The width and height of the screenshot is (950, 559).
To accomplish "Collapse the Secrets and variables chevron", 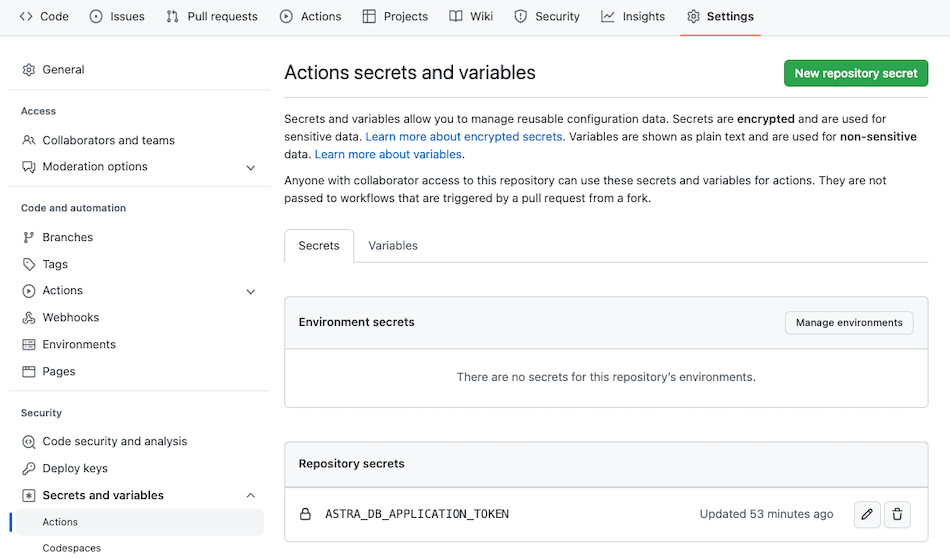I will [x=251, y=495].
